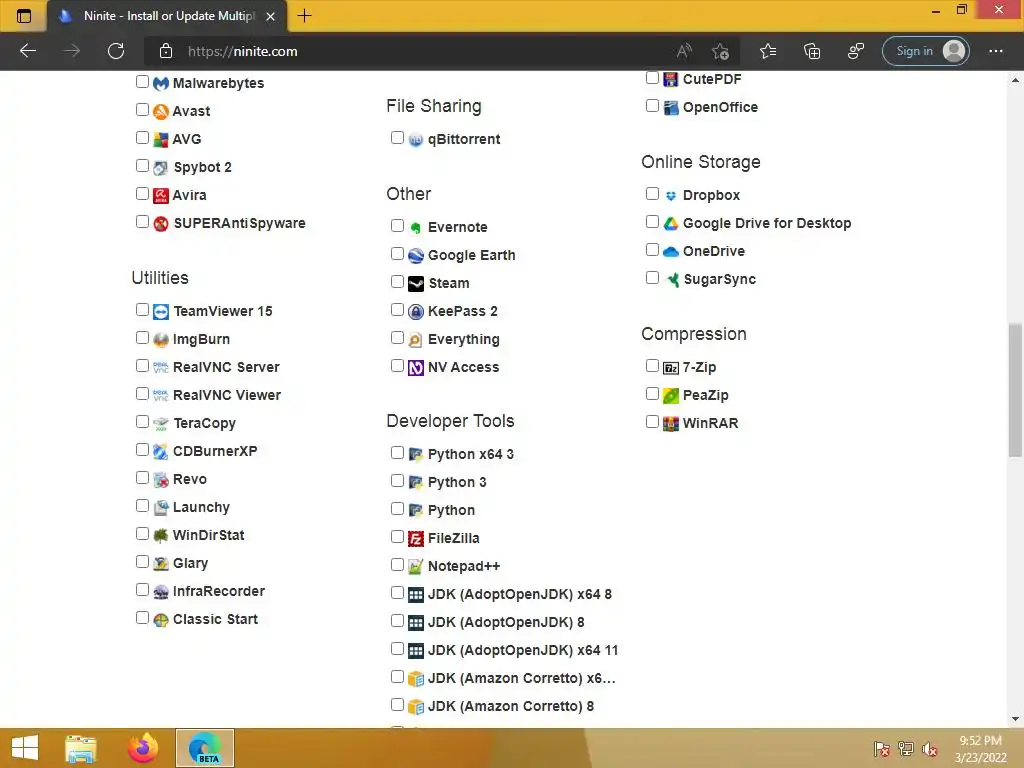This screenshot has height=768, width=1024.
Task: Open the Windows Start menu
Action: pos(25,748)
